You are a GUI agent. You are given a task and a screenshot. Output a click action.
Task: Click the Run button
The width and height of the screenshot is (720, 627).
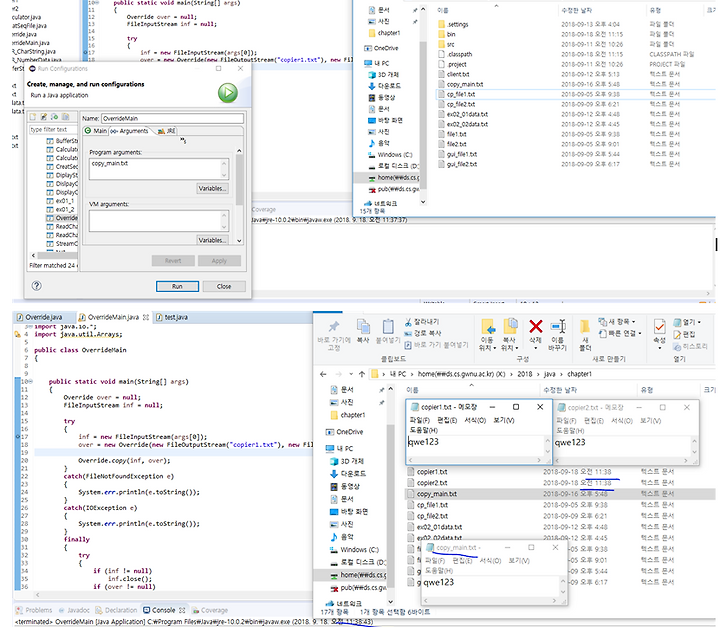tap(177, 286)
